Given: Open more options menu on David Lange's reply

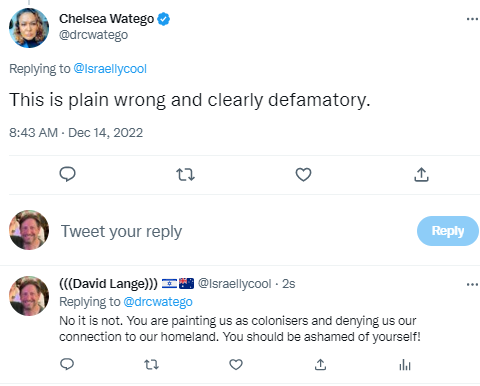Looking at the screenshot, I should point(472,284).
